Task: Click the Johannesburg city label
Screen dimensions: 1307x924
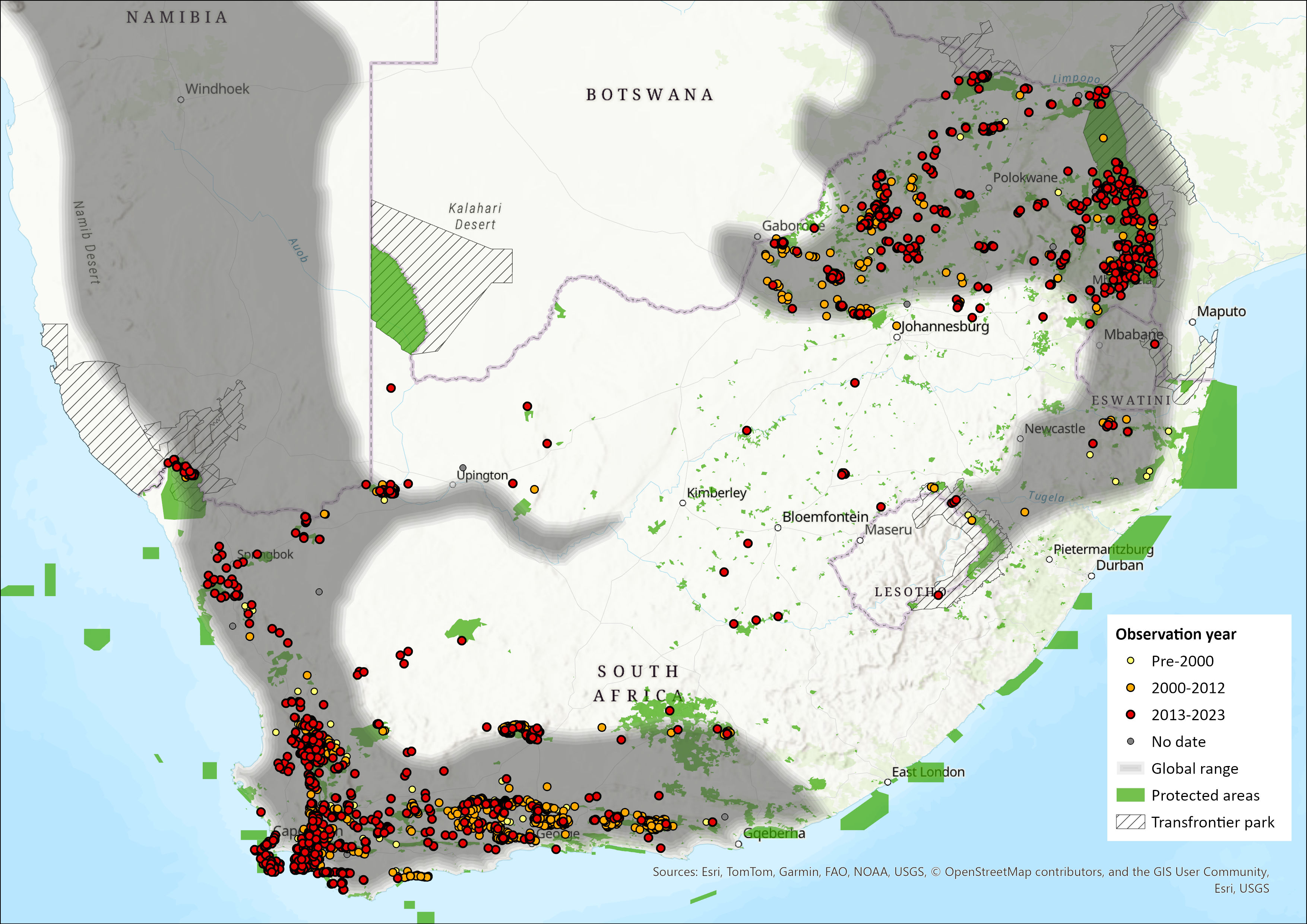Action: pos(945,326)
